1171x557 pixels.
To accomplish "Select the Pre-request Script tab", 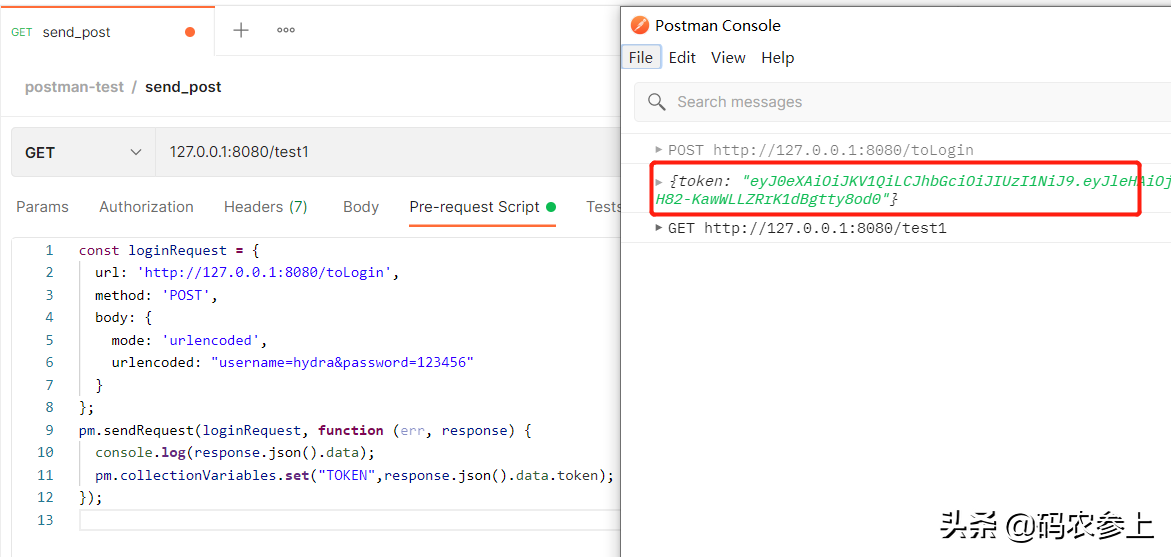I will pyautogui.click(x=482, y=207).
